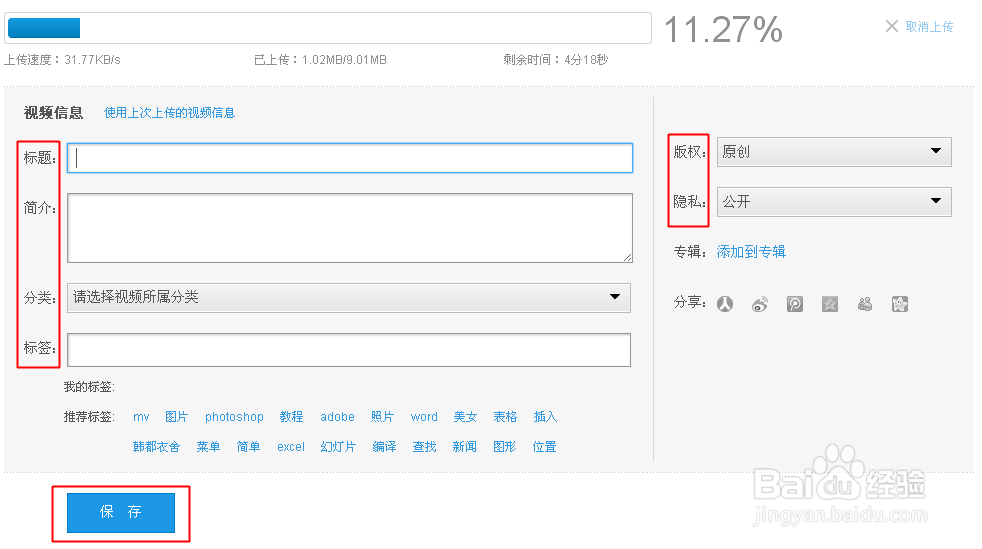Add recommended tag 美女

coord(465,417)
